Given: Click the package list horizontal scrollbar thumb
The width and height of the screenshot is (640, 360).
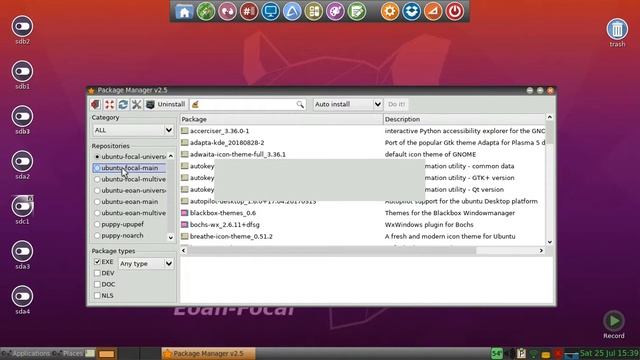Looking at the screenshot, I should click(x=331, y=251).
